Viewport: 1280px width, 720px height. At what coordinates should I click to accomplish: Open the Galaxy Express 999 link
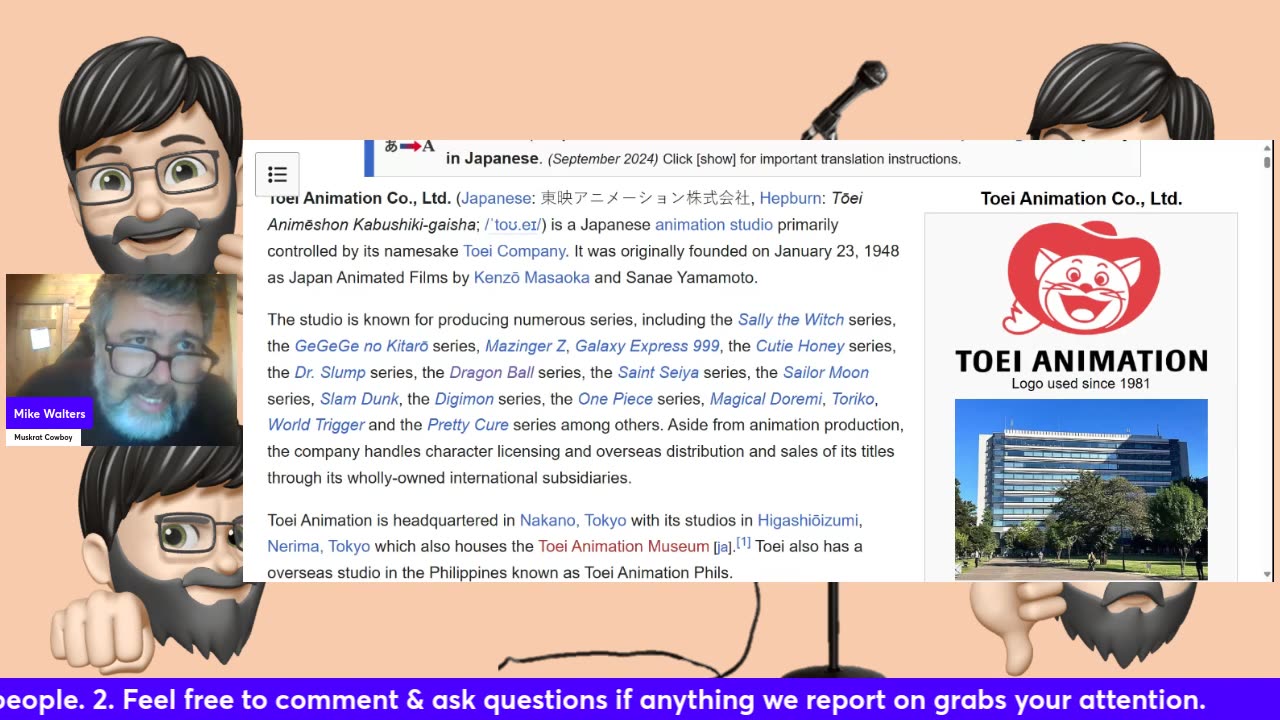click(647, 346)
